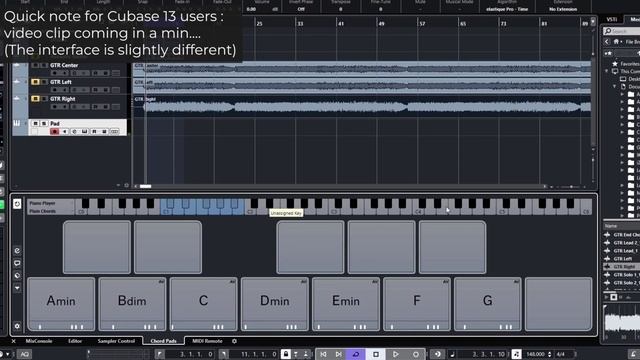Open chord pads player mode icon

click(17, 204)
